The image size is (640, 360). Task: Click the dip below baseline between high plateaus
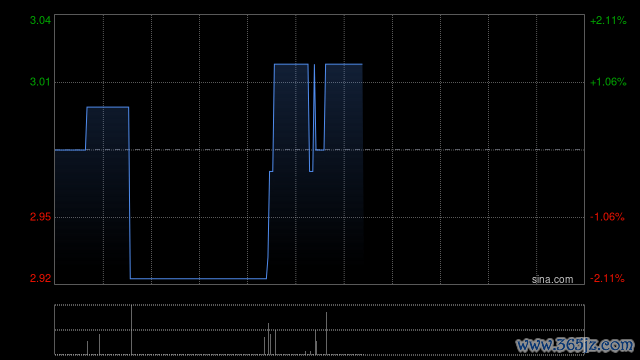point(311,171)
